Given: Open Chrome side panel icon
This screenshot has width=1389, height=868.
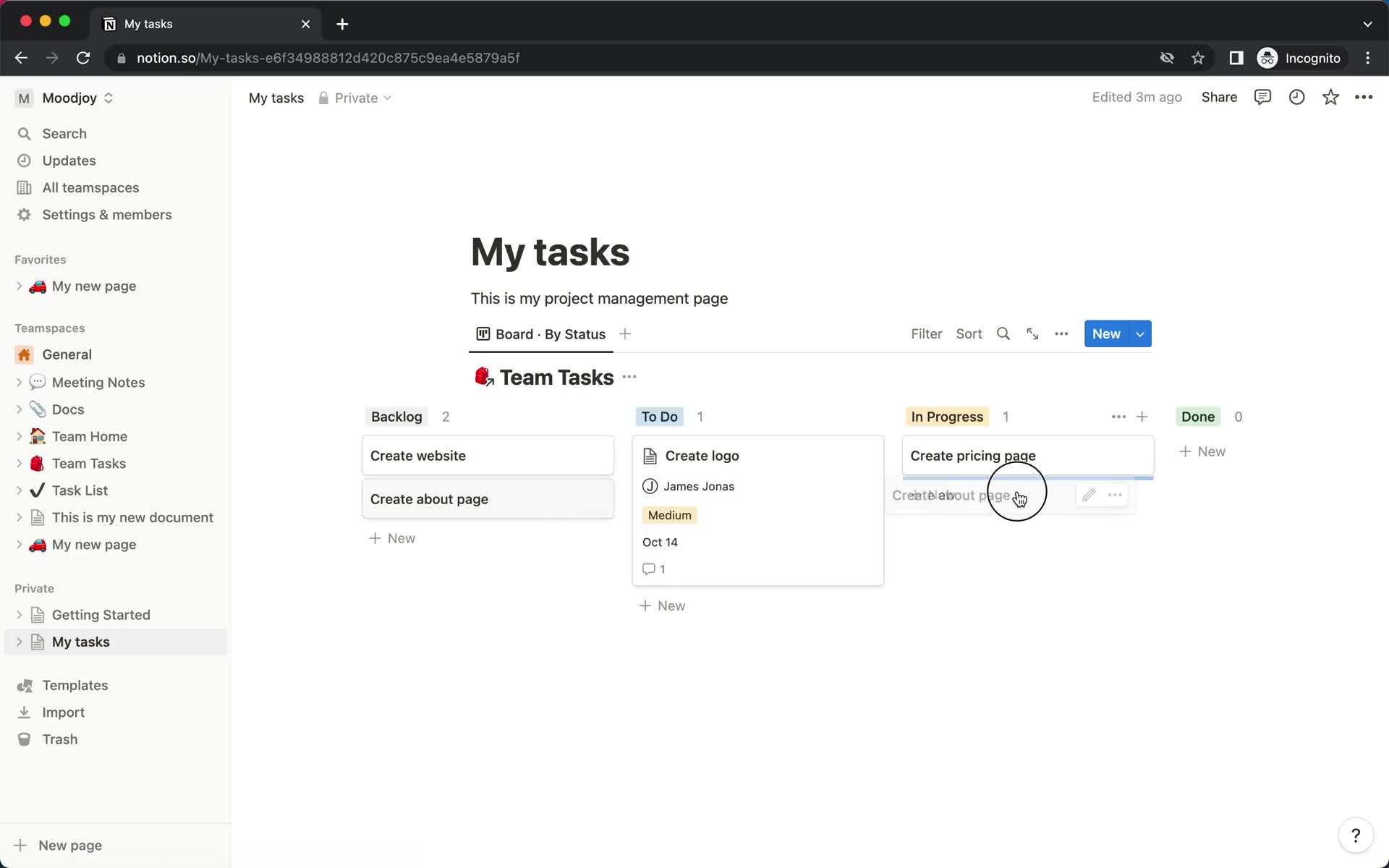Looking at the screenshot, I should tap(1236, 58).
